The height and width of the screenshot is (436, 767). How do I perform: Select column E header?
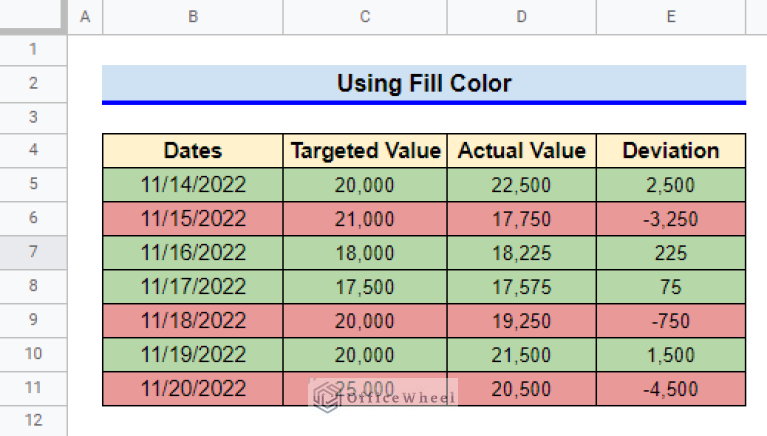click(x=671, y=17)
